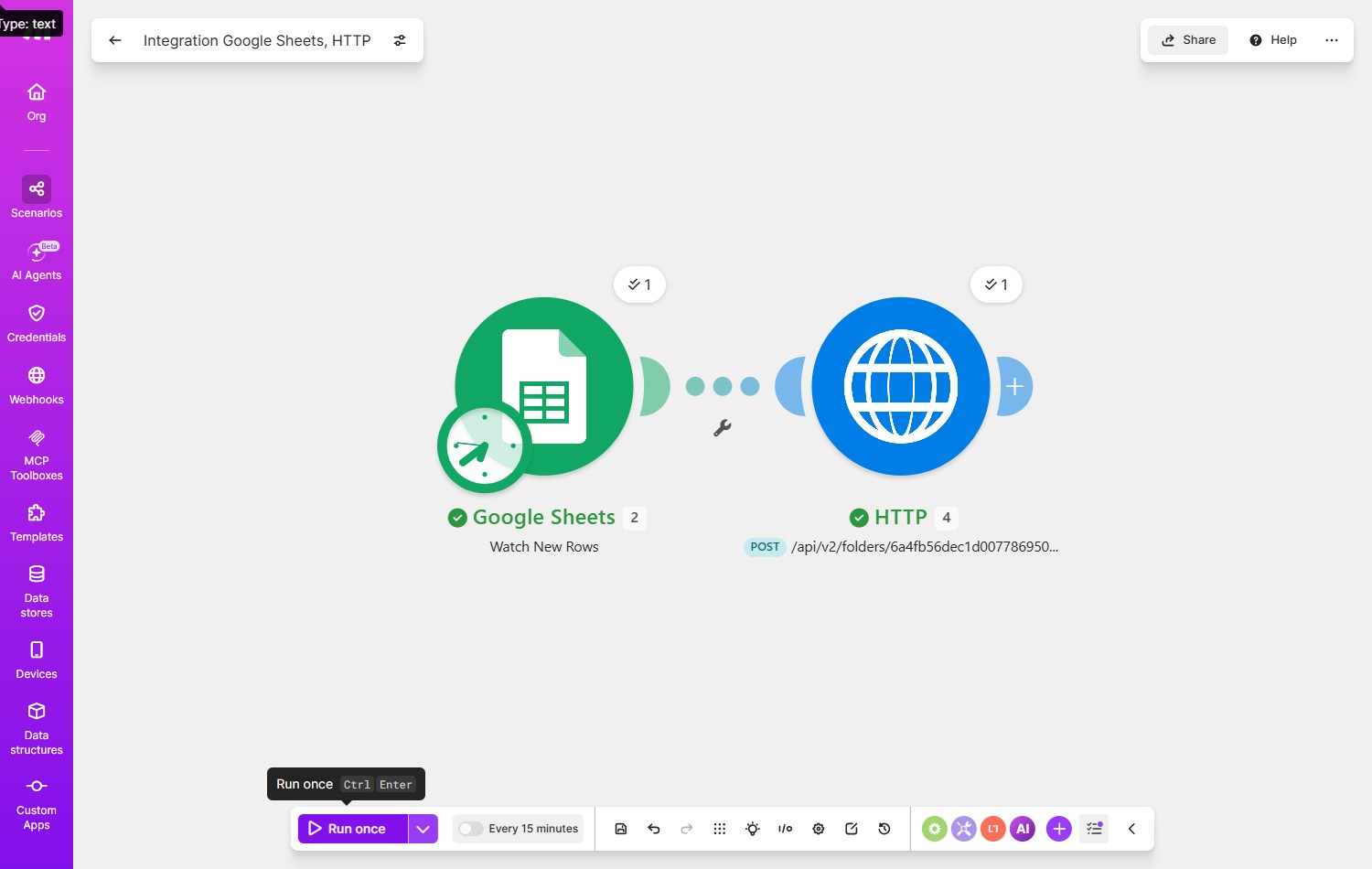Image resolution: width=1372 pixels, height=869 pixels.
Task: Open the notes pencil icon
Action: [x=852, y=829]
